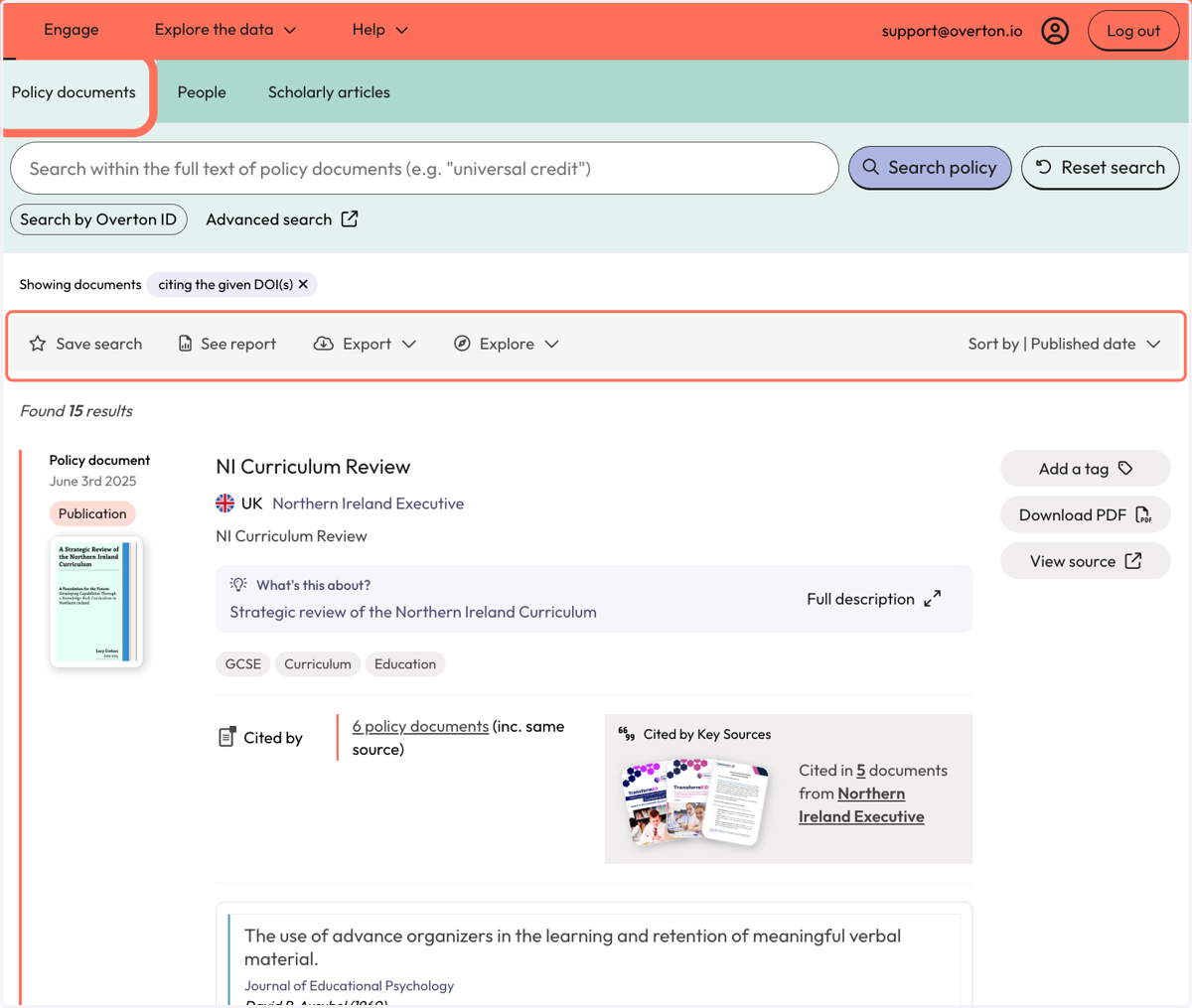Click See report in the toolbar
This screenshot has height=1008, width=1192.
pyautogui.click(x=227, y=344)
